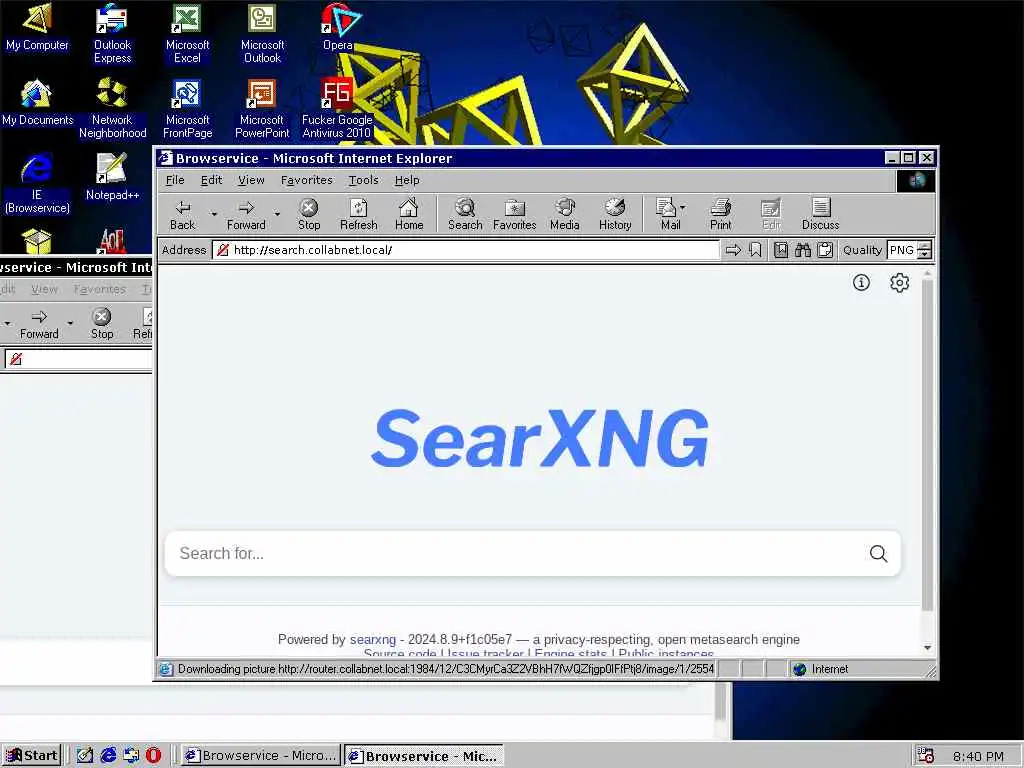Click the vertical scrollbar thumb in front window
This screenshot has width=1024, height=768.
(x=927, y=444)
